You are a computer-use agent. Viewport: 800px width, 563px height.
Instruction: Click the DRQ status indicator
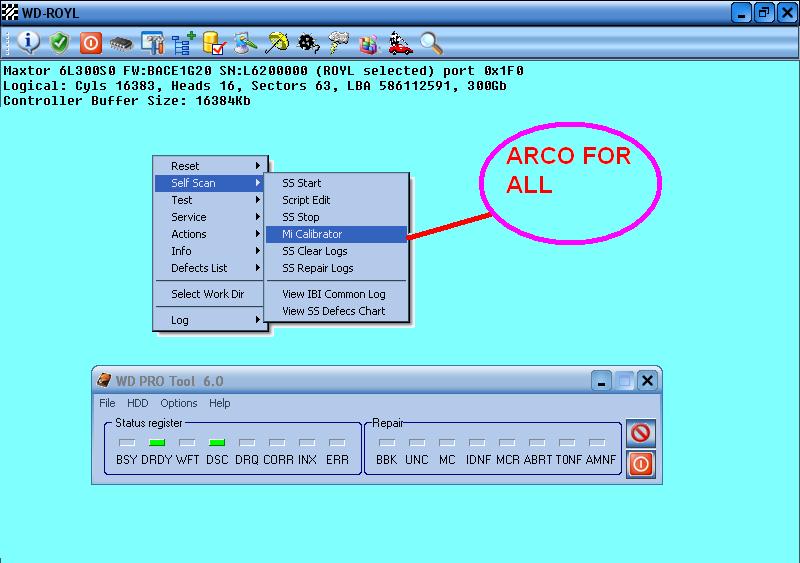pos(247,442)
